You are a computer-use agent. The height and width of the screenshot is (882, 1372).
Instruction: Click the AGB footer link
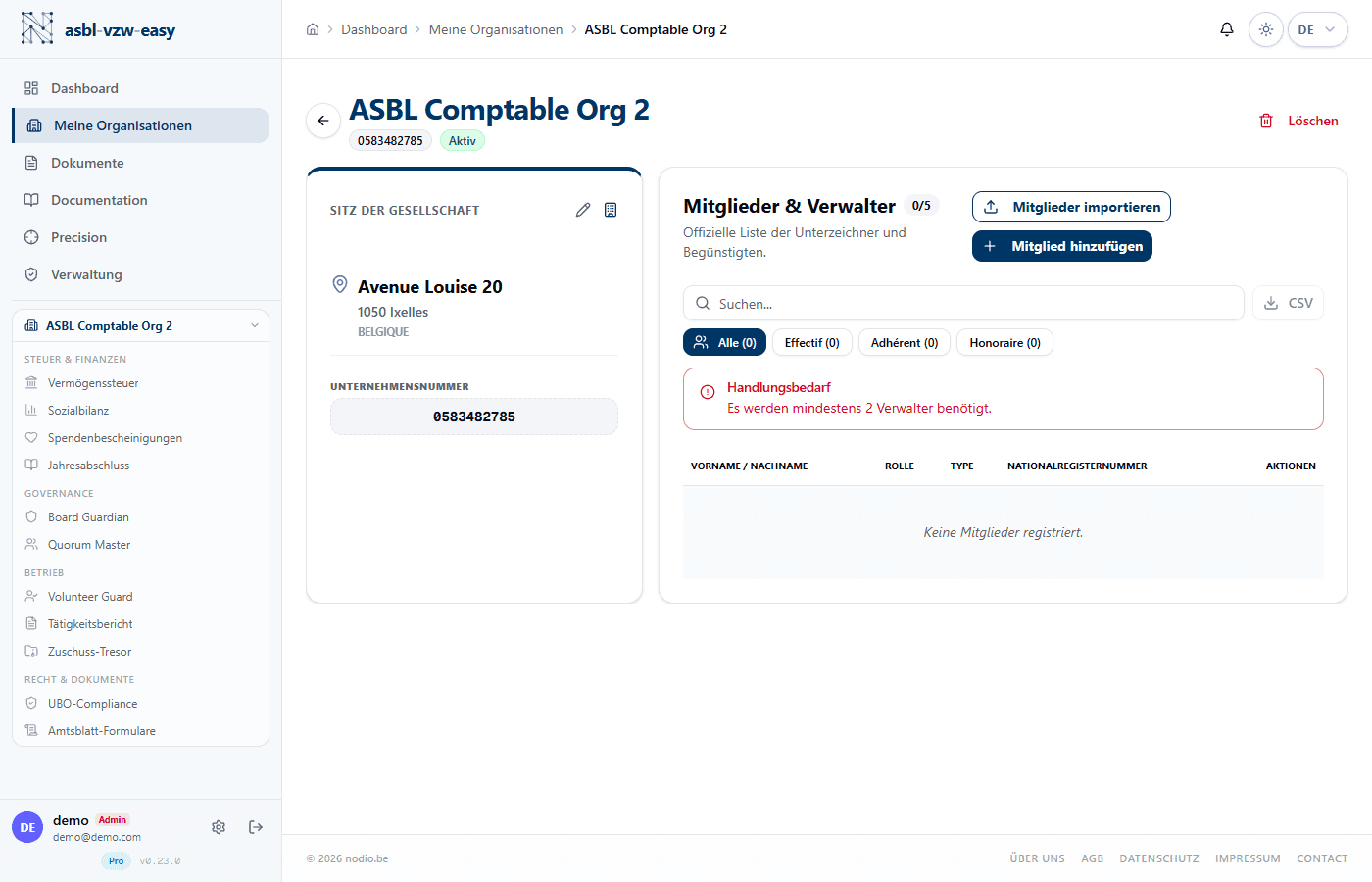point(1093,858)
